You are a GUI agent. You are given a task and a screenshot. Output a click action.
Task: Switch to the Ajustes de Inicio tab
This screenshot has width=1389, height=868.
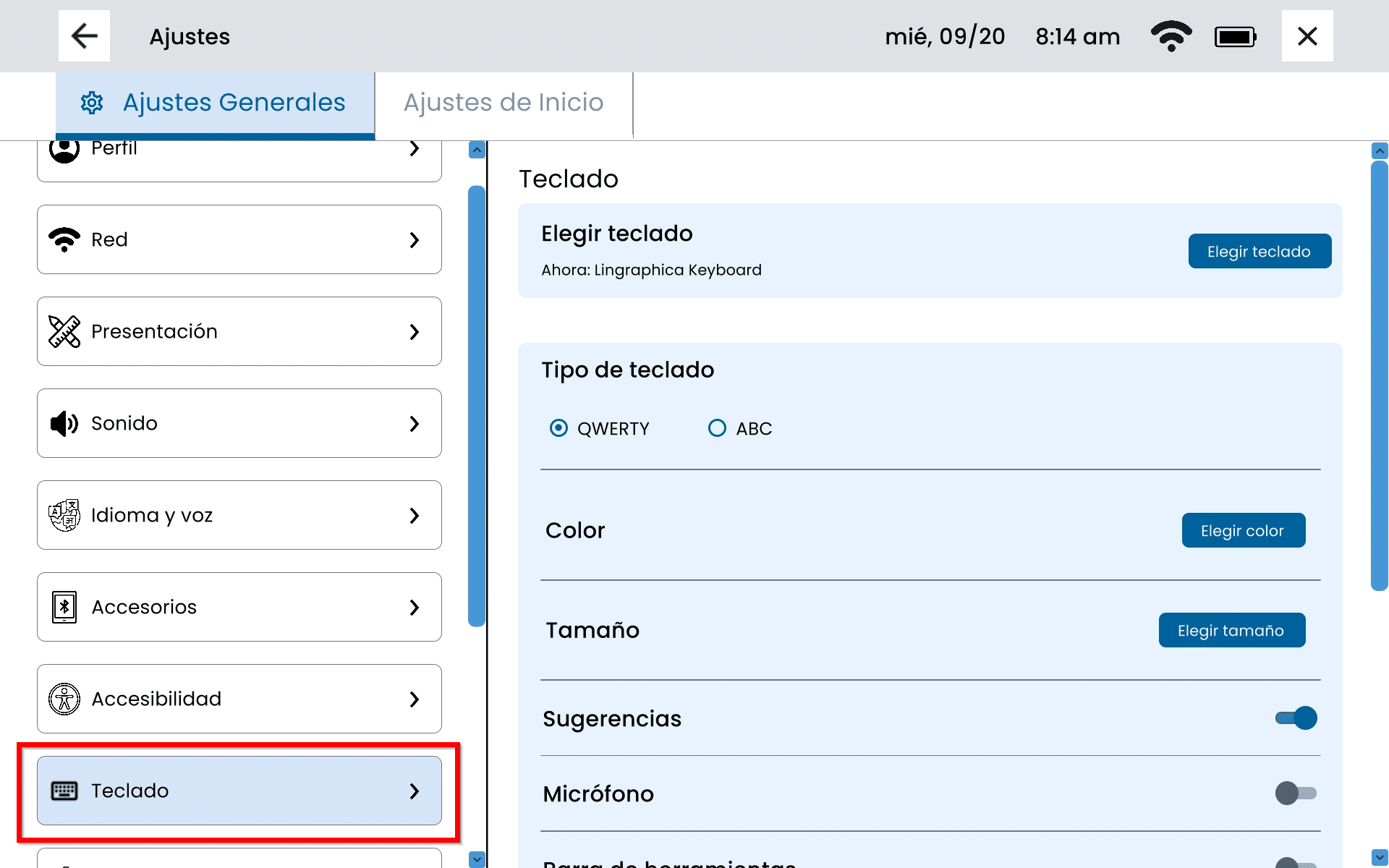[504, 103]
